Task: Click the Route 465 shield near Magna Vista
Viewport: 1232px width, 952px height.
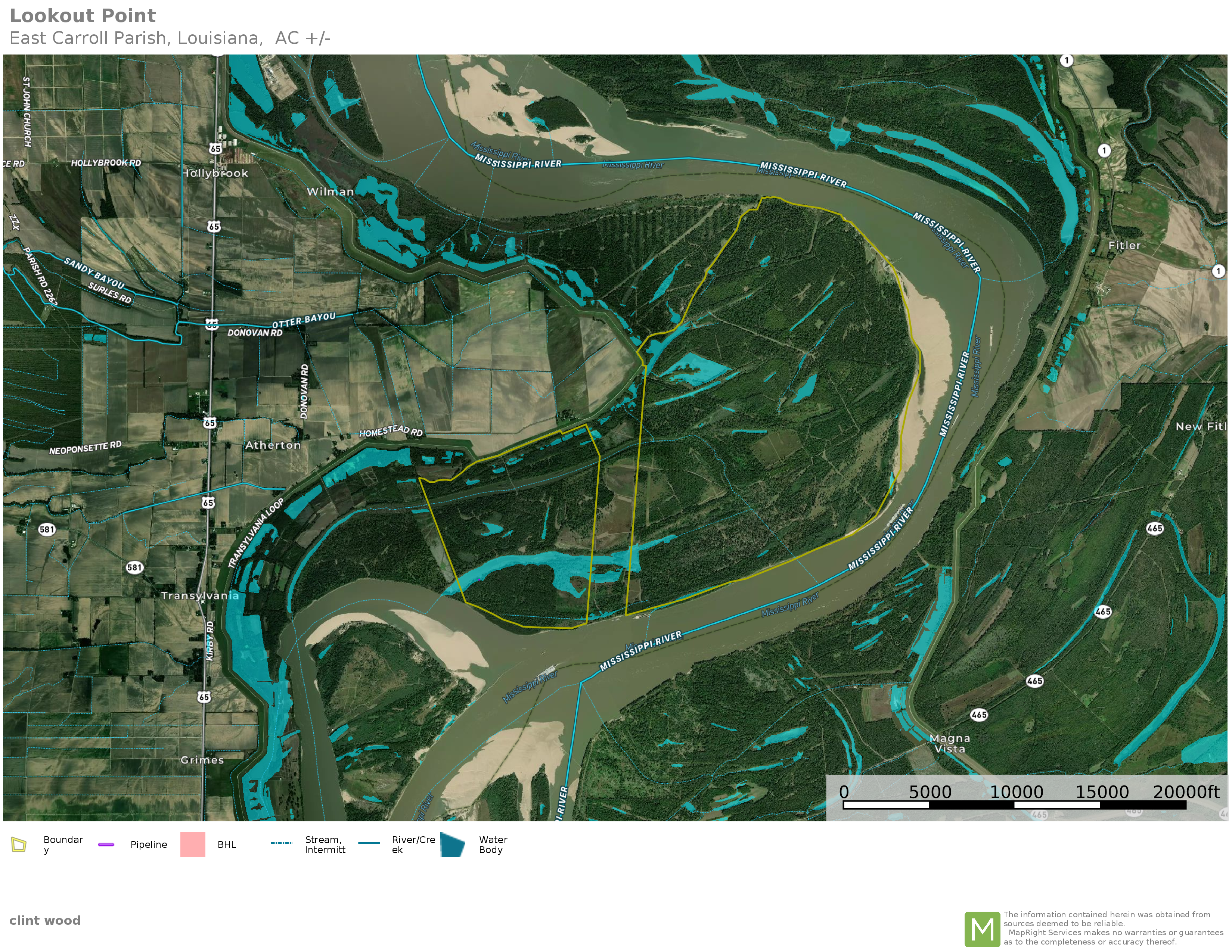Action: [979, 715]
